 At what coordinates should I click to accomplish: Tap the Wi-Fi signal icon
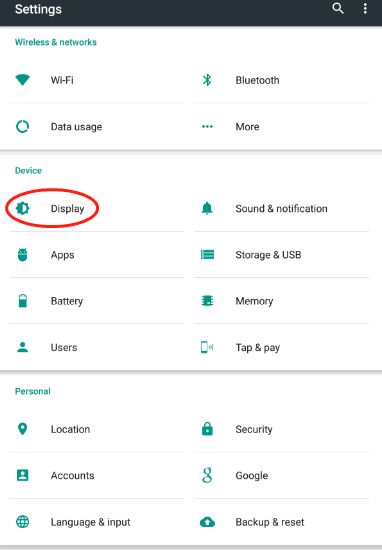[x=22, y=80]
